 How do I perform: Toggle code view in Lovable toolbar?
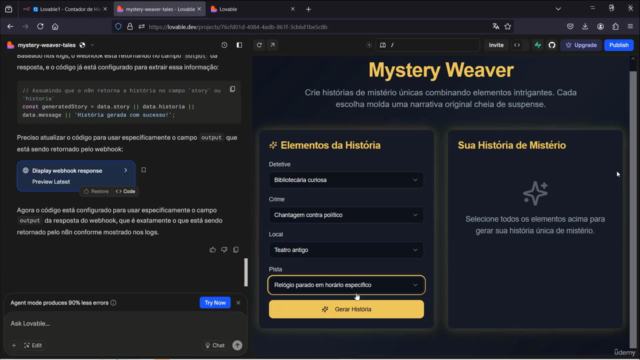(x=517, y=45)
